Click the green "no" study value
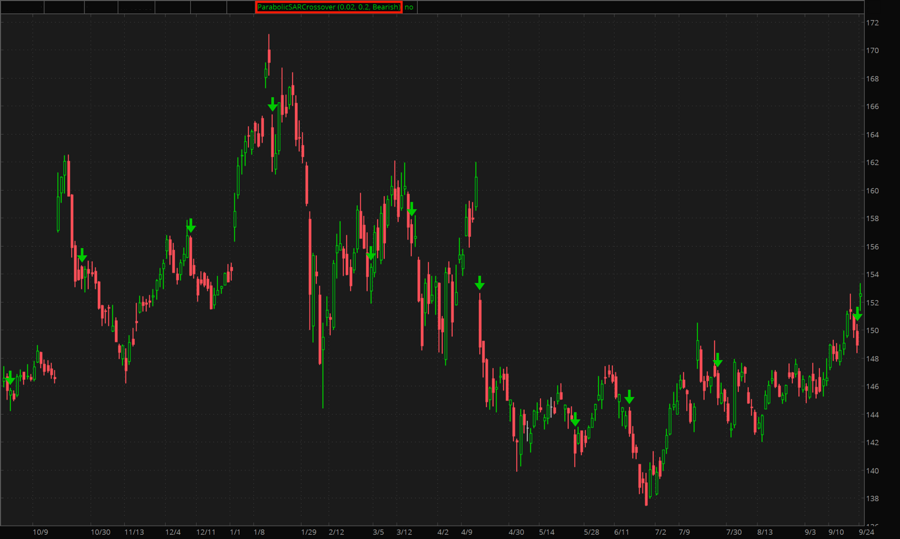 coord(409,7)
